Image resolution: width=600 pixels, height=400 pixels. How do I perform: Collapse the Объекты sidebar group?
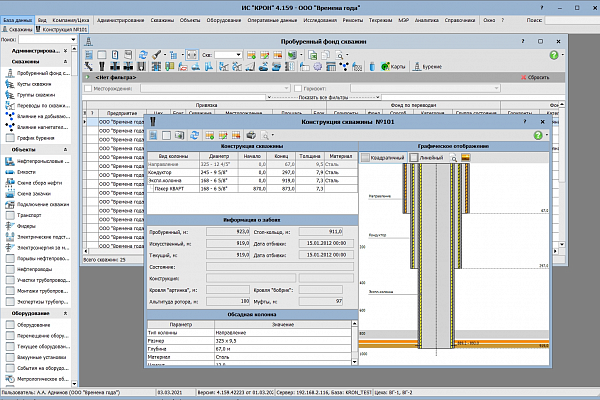click(x=65, y=150)
